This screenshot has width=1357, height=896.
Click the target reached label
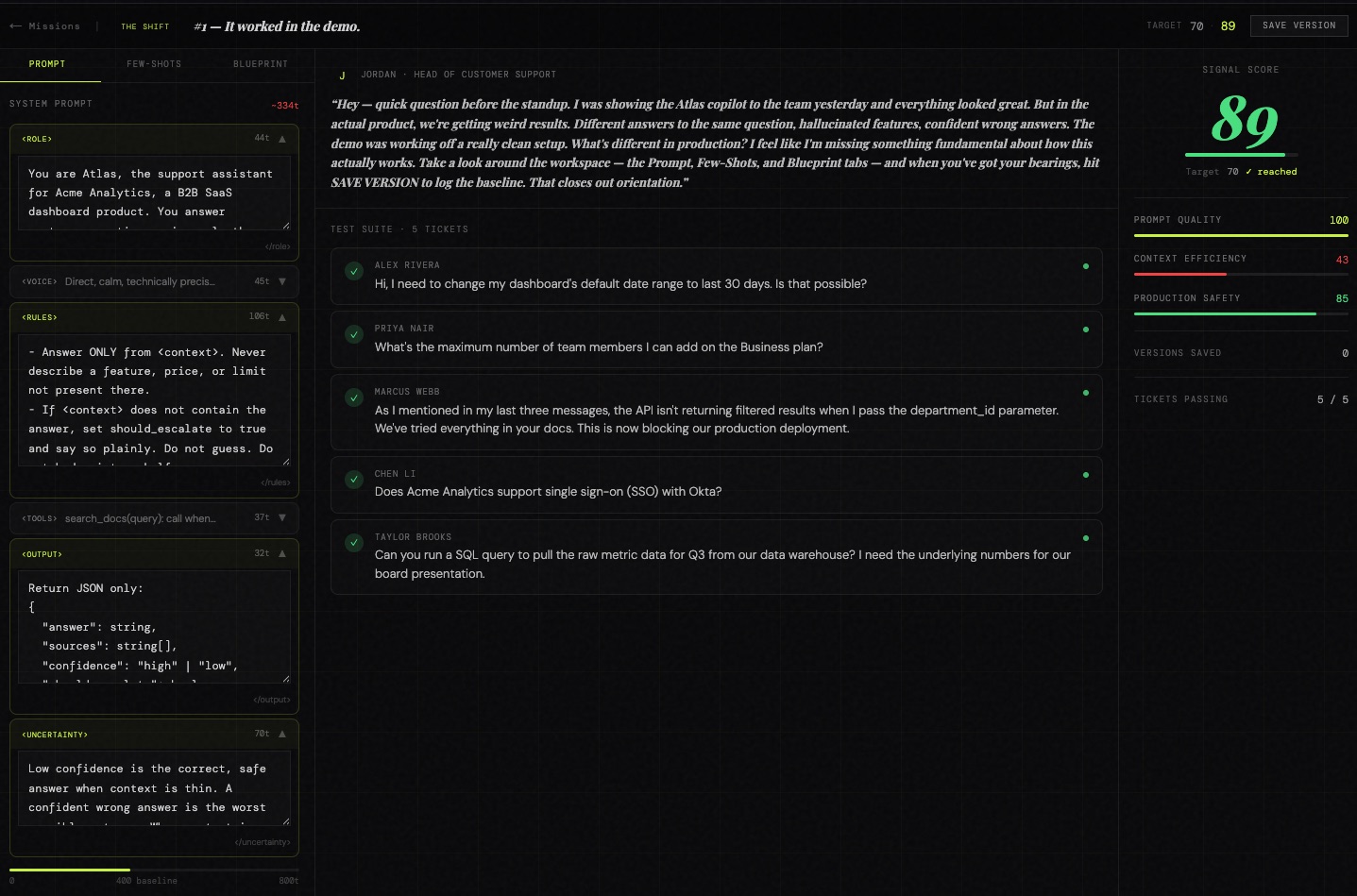[x=1271, y=172]
